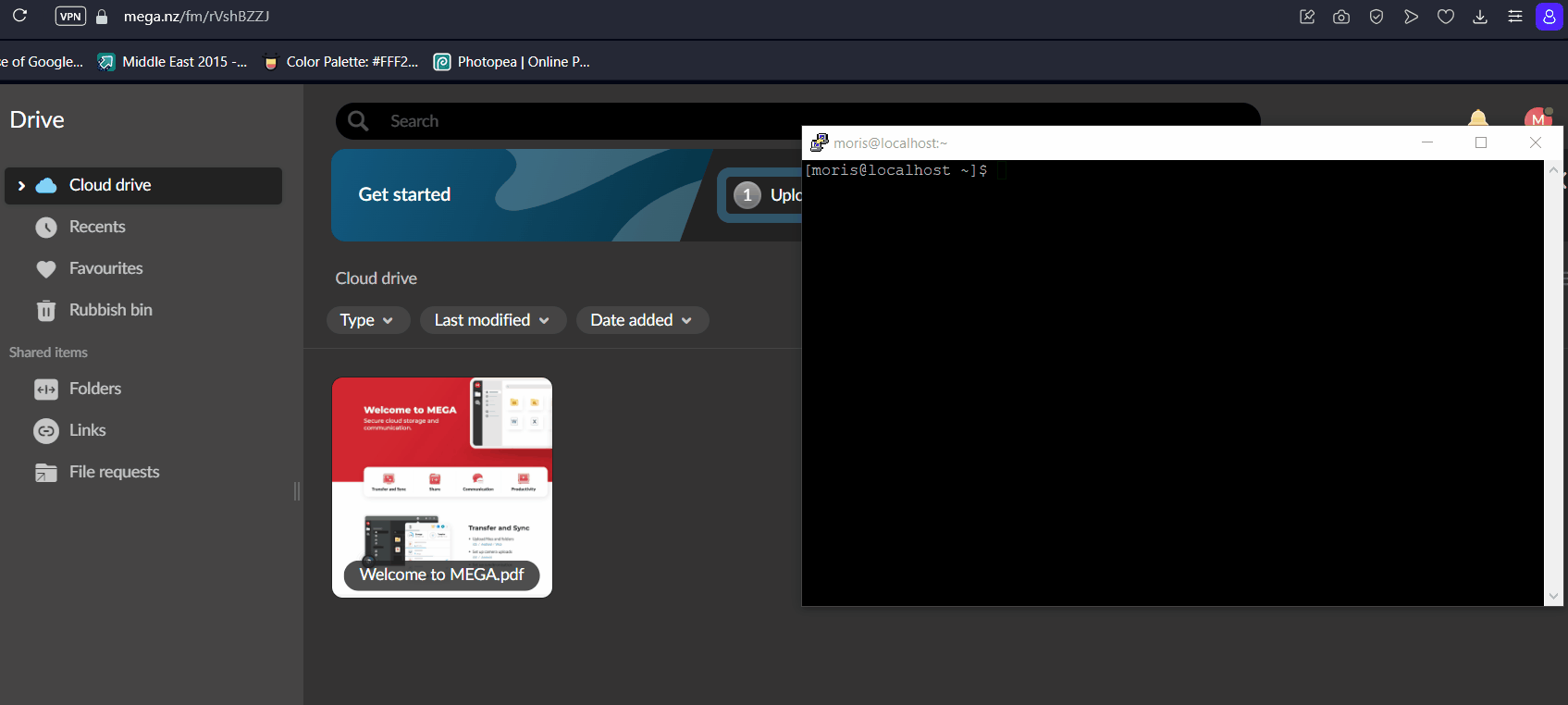Close the moris@localhost terminal window

[x=1536, y=142]
